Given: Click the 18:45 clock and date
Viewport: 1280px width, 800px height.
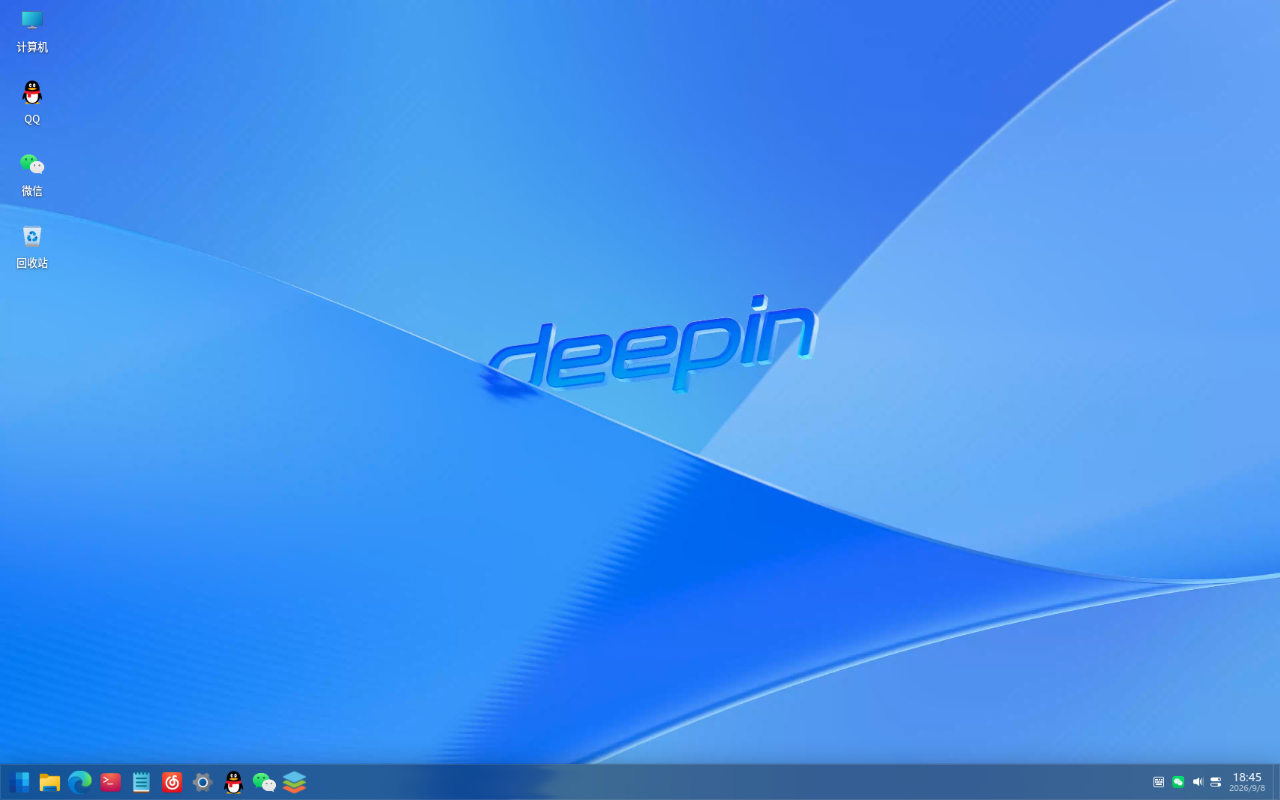Looking at the screenshot, I should pyautogui.click(x=1247, y=782).
